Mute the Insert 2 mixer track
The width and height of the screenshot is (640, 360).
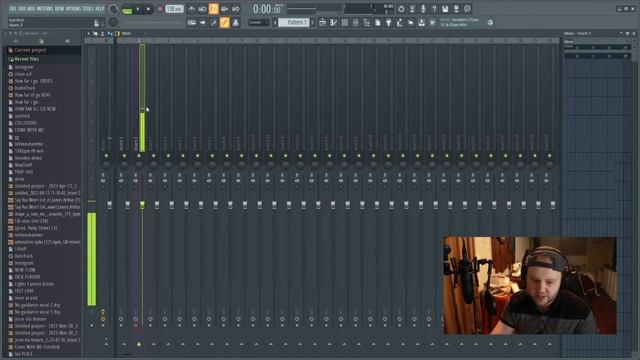(x=139, y=156)
